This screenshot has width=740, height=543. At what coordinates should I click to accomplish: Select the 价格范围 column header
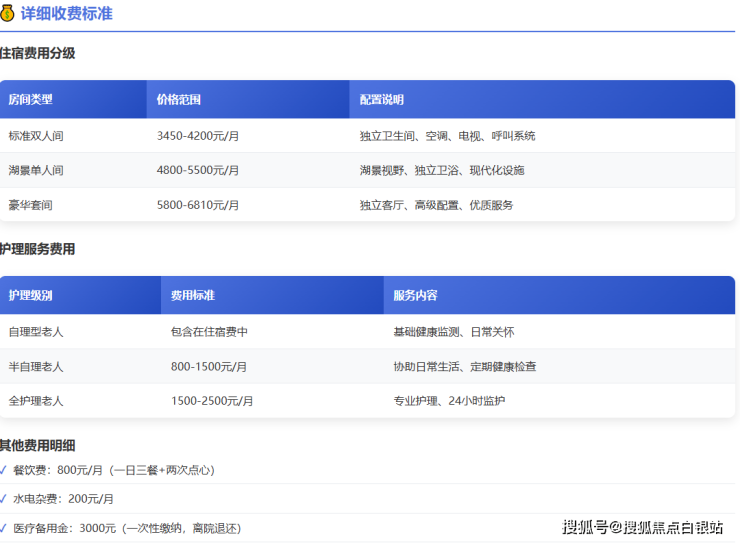coord(179,100)
